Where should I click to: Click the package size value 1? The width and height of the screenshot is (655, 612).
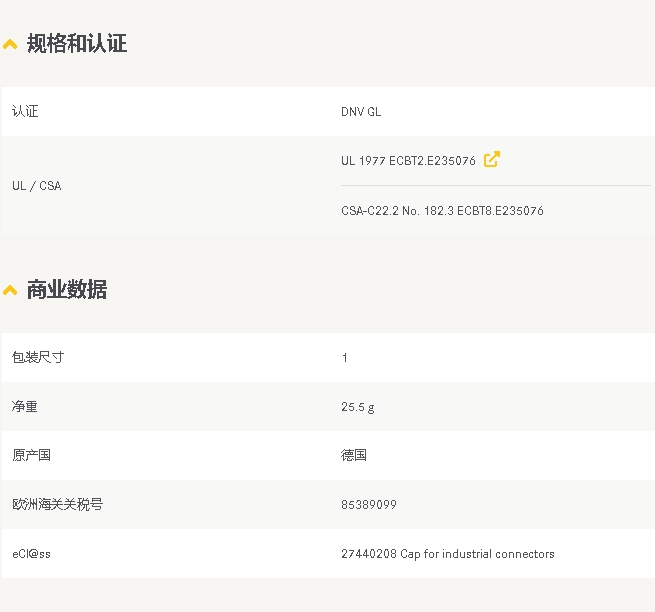pyautogui.click(x=345, y=358)
